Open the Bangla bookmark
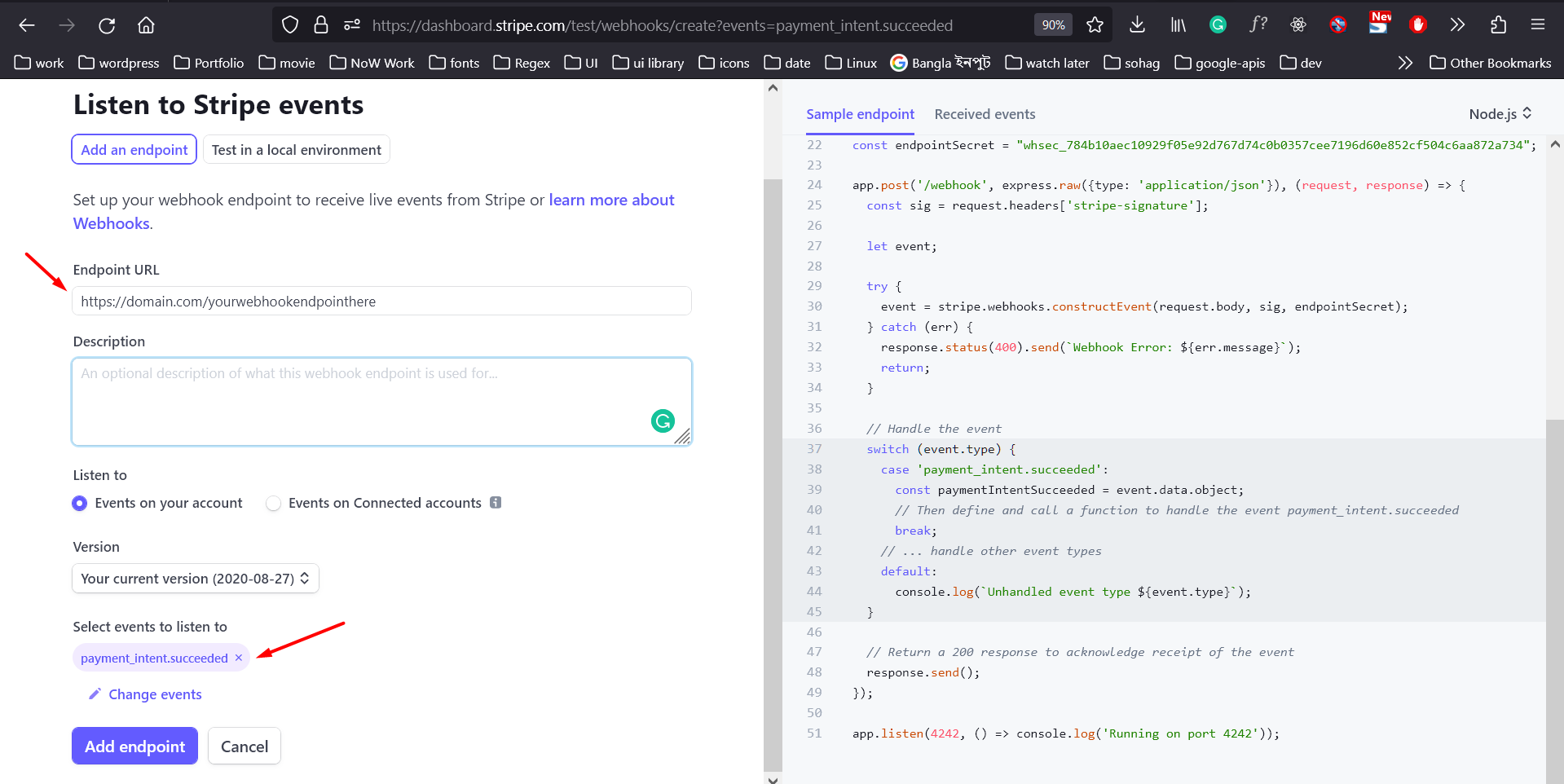 coord(941,63)
